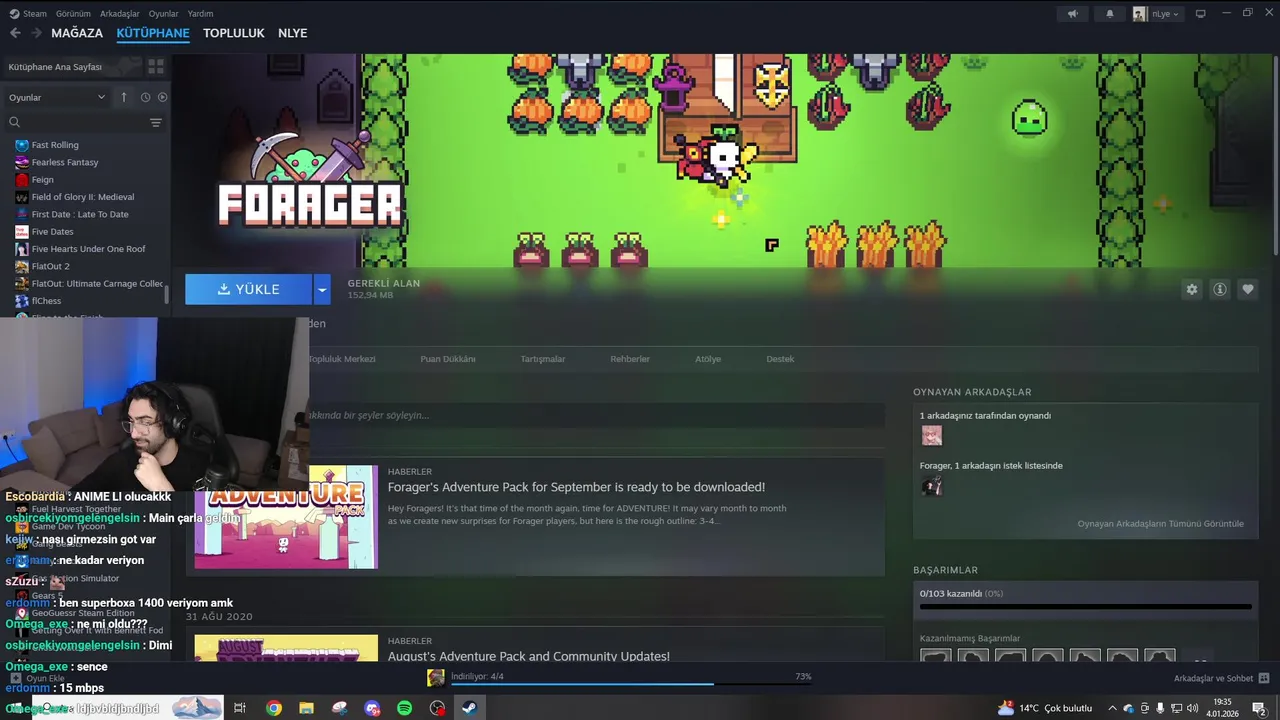
Task: Open Spotify from the taskbar
Action: click(x=404, y=708)
